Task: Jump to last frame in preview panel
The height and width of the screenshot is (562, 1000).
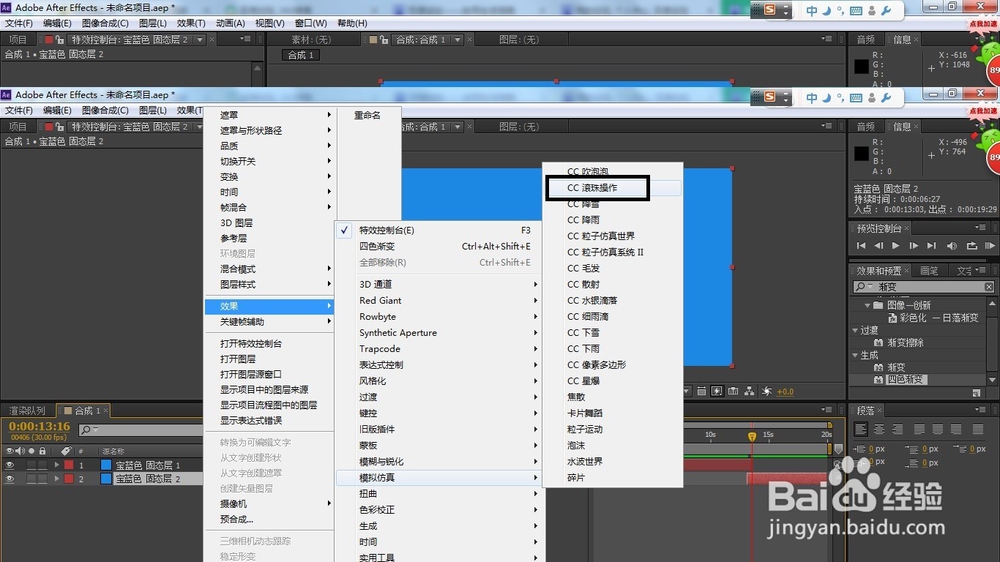Action: pyautogui.click(x=931, y=246)
